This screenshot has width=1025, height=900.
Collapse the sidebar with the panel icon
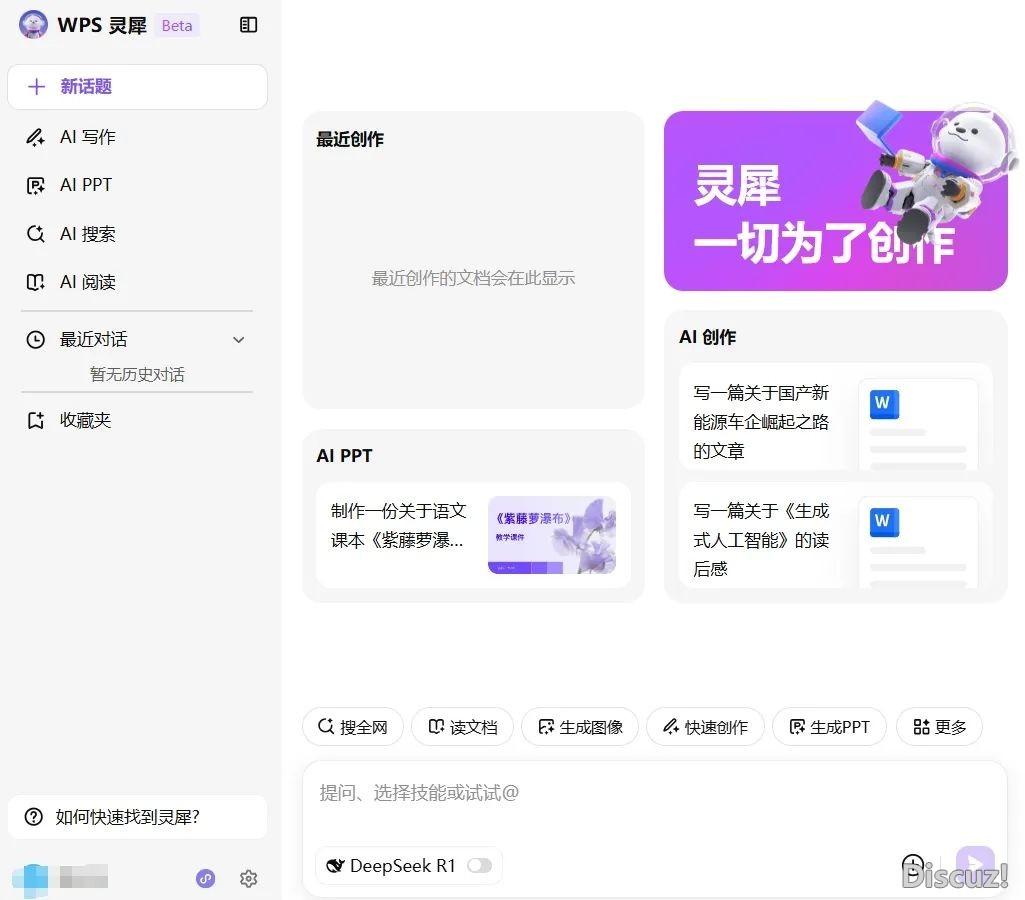click(x=248, y=25)
